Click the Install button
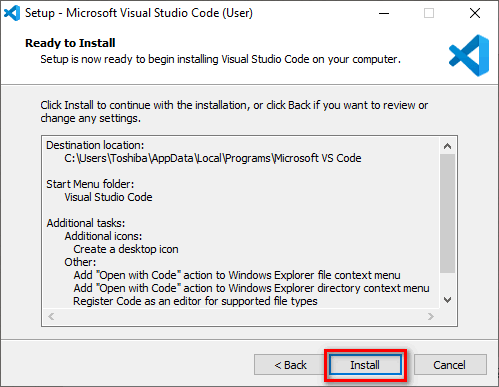 tap(365, 365)
